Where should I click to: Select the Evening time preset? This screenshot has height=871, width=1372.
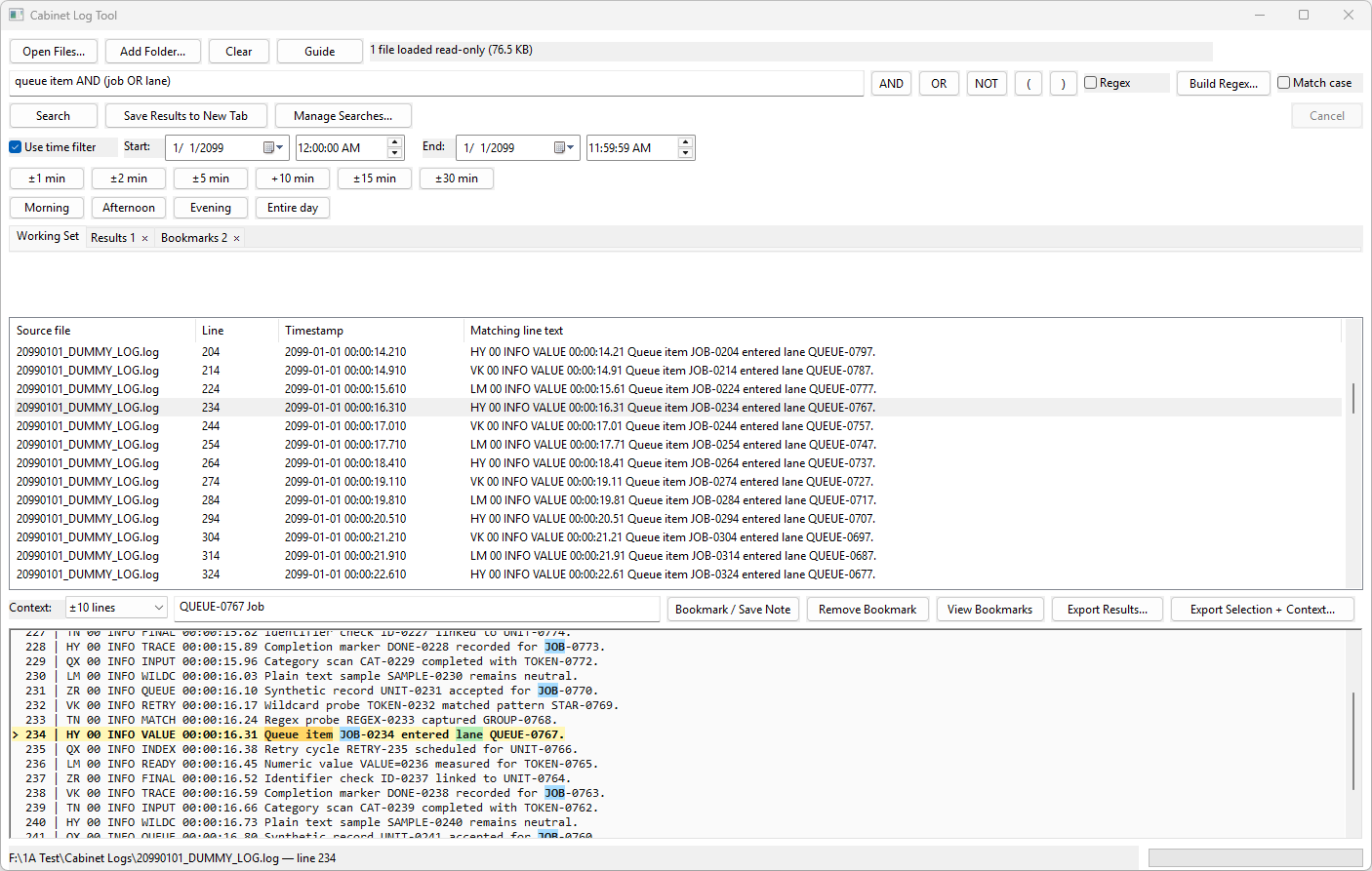coord(211,208)
